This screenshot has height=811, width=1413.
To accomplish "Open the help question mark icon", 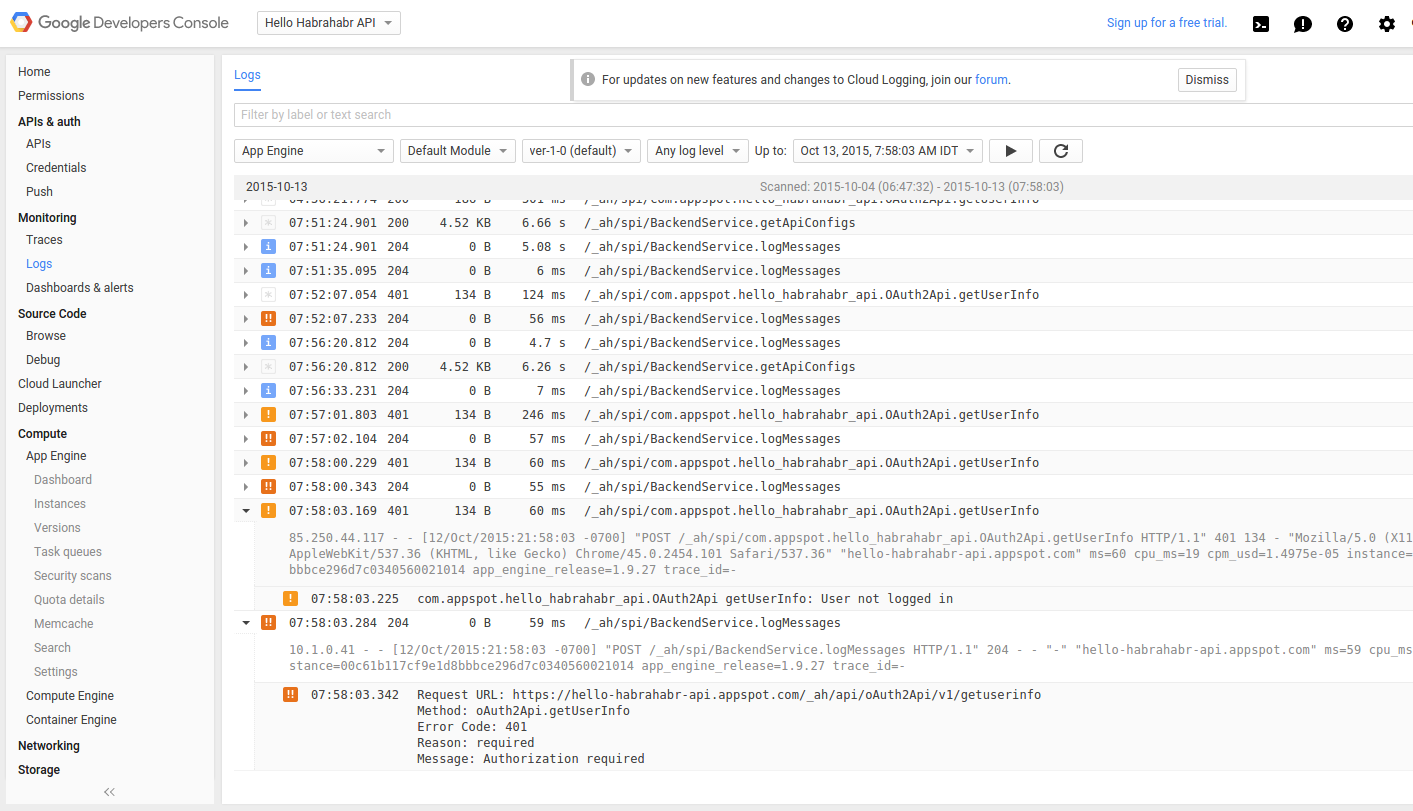I will pos(1345,24).
